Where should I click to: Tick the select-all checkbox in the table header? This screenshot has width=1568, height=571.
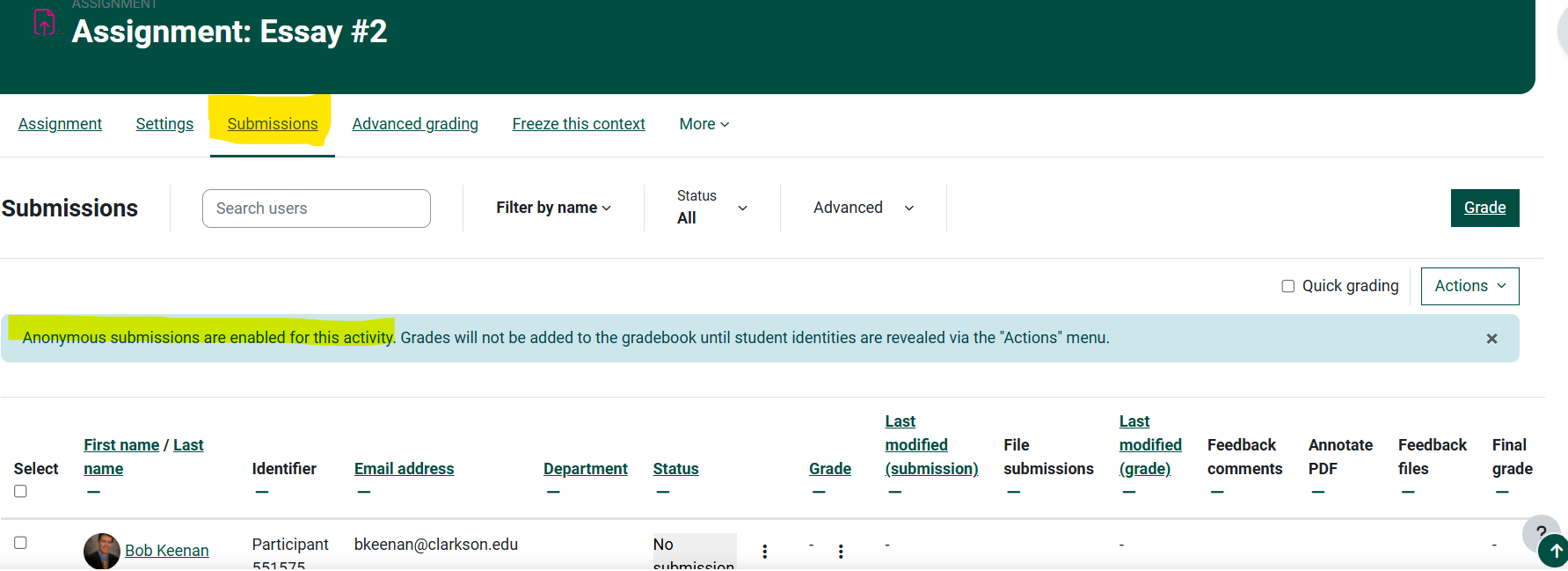20,491
